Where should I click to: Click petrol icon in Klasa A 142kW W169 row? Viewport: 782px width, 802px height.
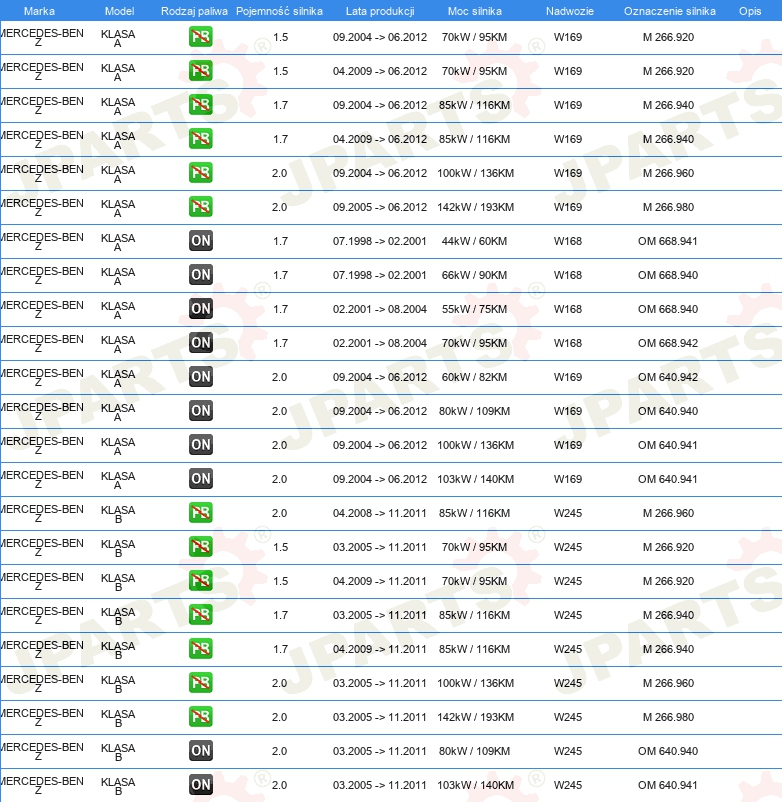(200, 207)
